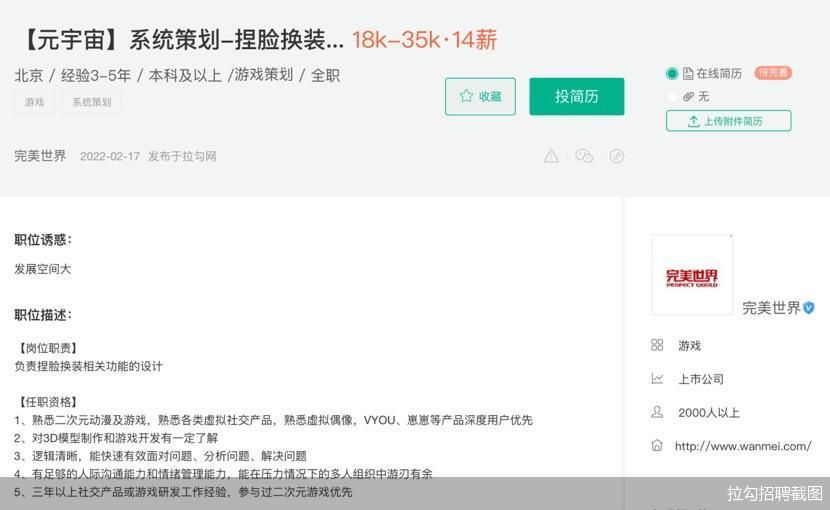Viewport: 830px width, 510px height.
Task: Click the report warning triangle icon
Action: [551, 156]
